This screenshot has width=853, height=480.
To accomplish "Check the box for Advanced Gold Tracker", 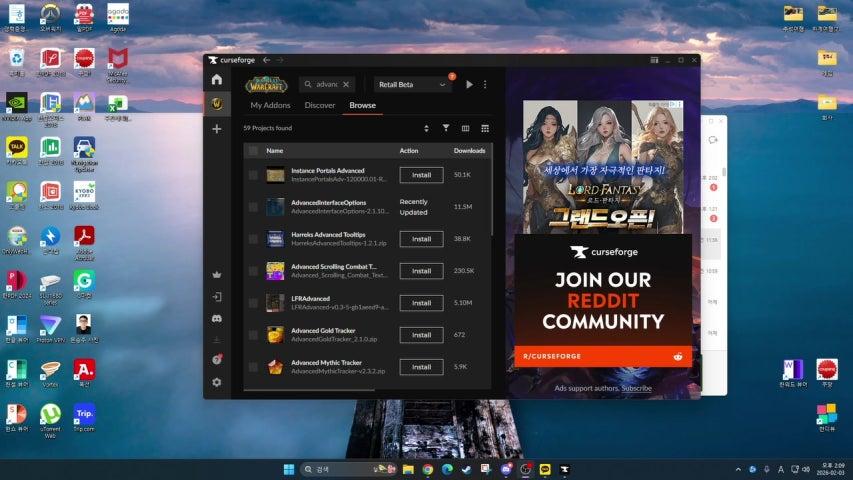I will point(253,335).
